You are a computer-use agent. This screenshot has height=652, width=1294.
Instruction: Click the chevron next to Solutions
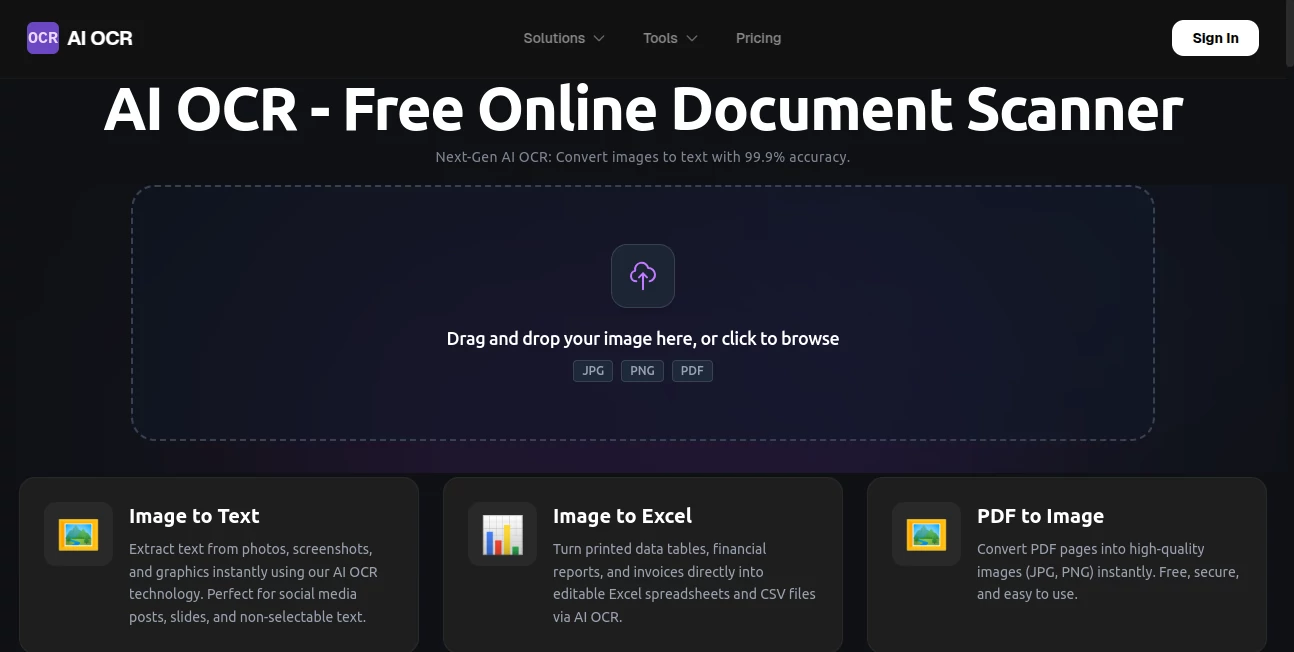click(x=598, y=38)
